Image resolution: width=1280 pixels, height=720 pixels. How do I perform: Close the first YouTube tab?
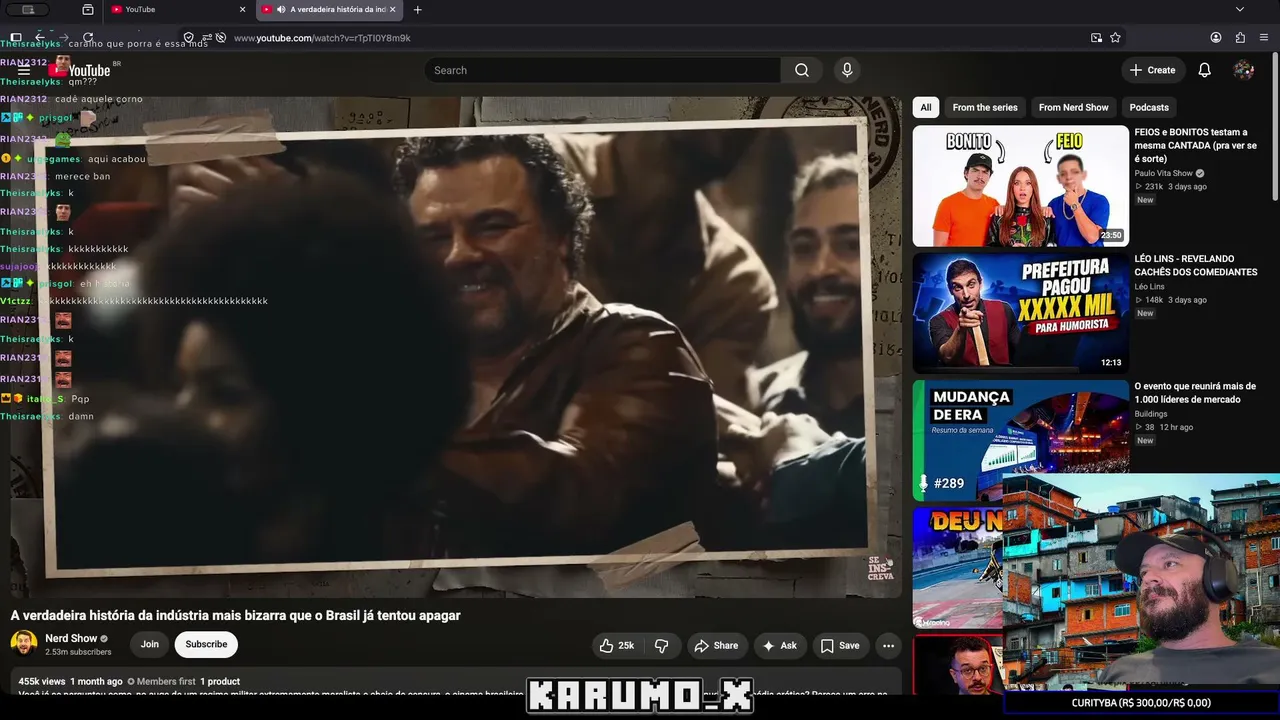[x=242, y=10]
